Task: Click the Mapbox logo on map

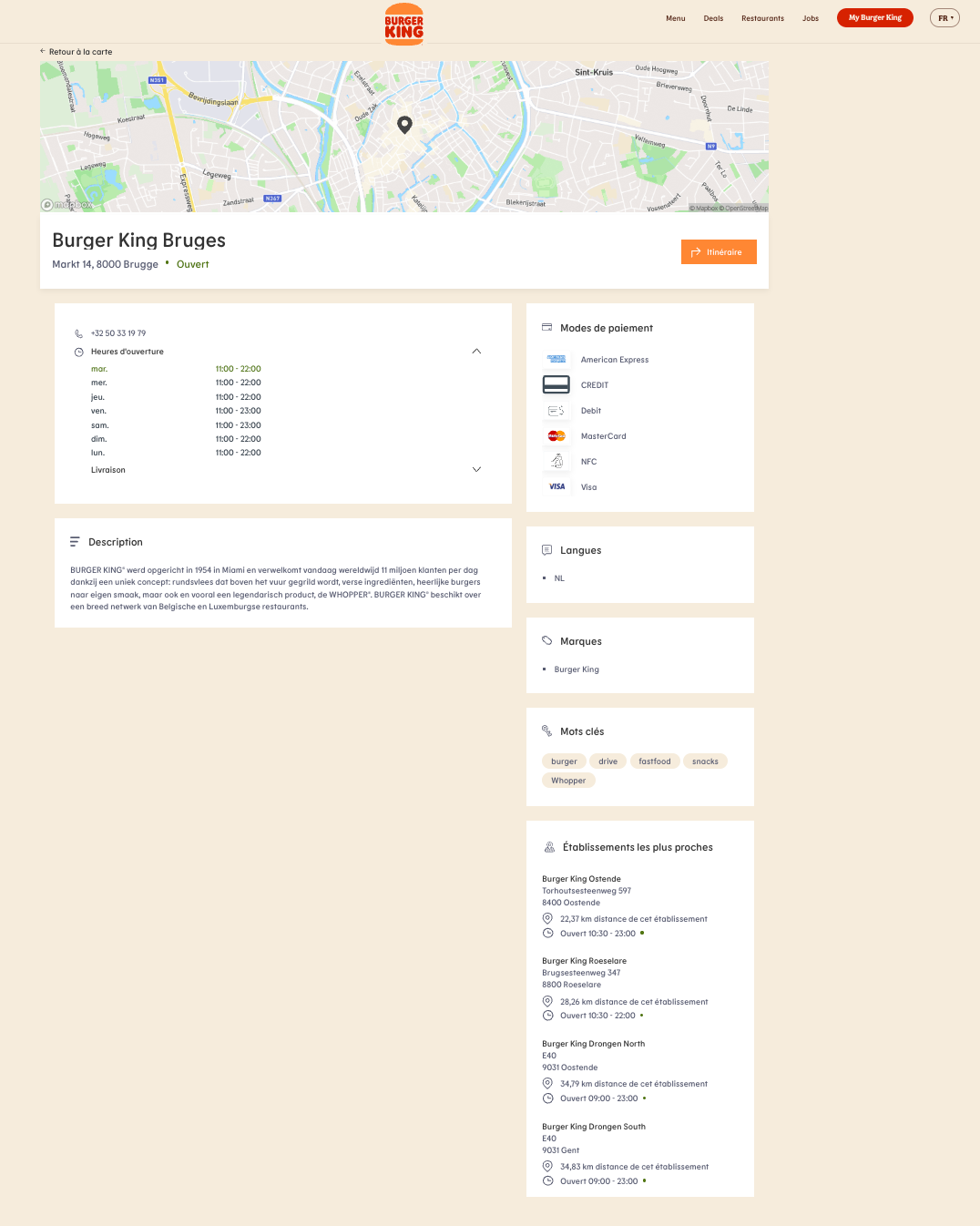Action: tap(67, 205)
